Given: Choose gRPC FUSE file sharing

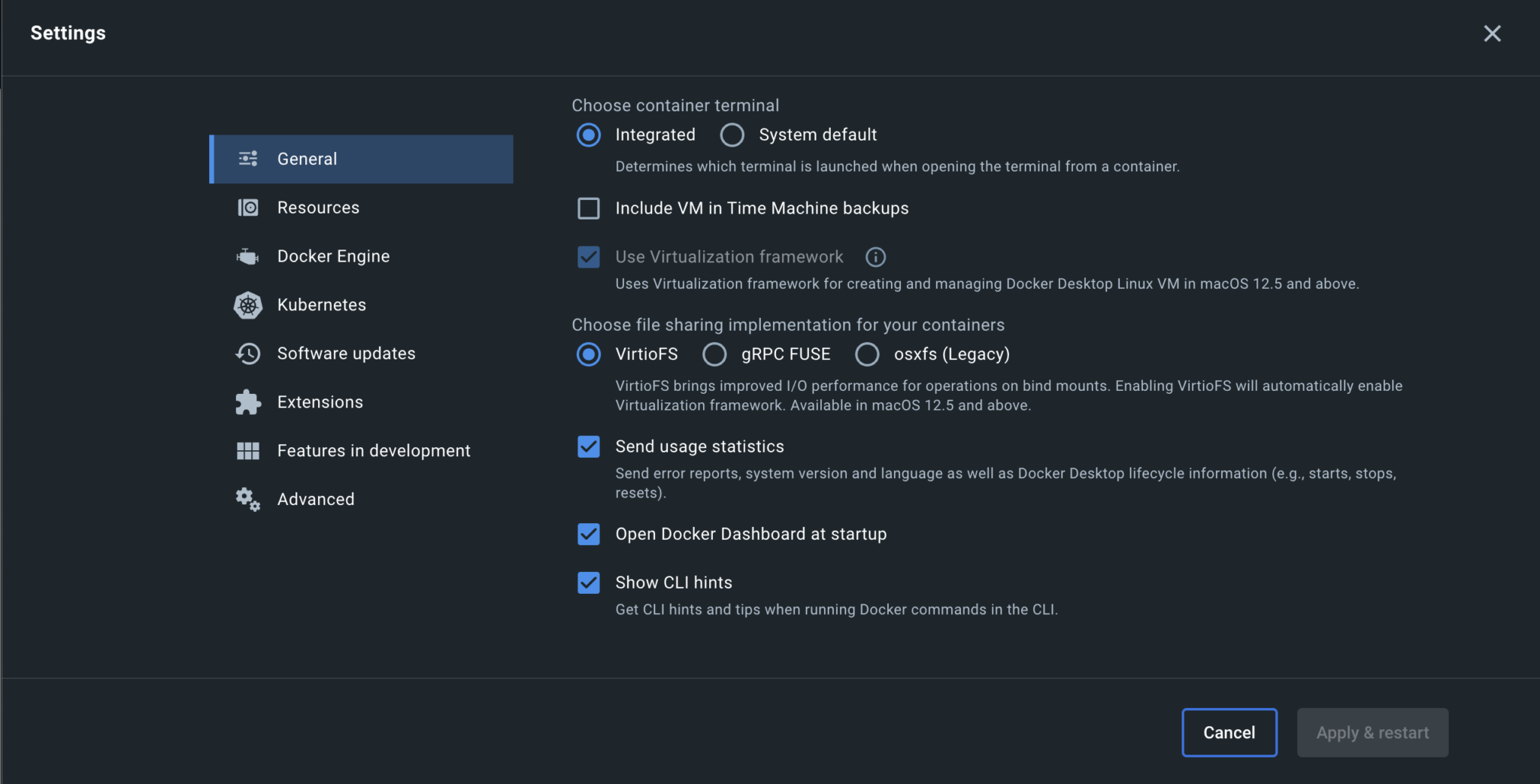Looking at the screenshot, I should click(714, 354).
